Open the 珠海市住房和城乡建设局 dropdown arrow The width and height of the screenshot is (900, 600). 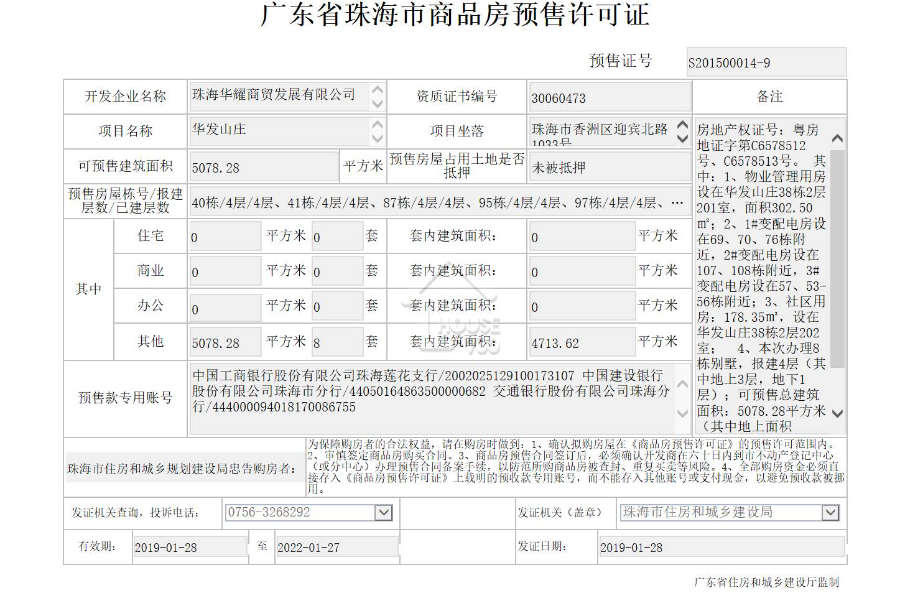click(830, 512)
